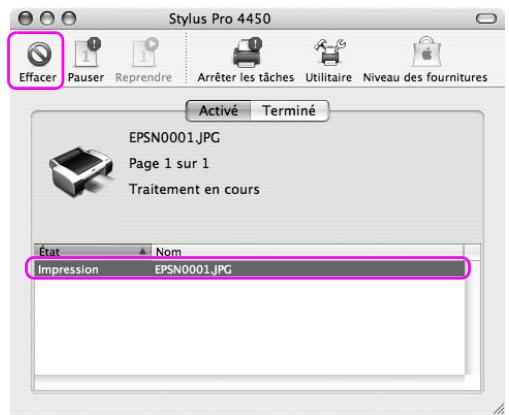Click the toolbar toggle pill button in title bar
Viewport: 509px width, 415px height.
click(486, 18)
